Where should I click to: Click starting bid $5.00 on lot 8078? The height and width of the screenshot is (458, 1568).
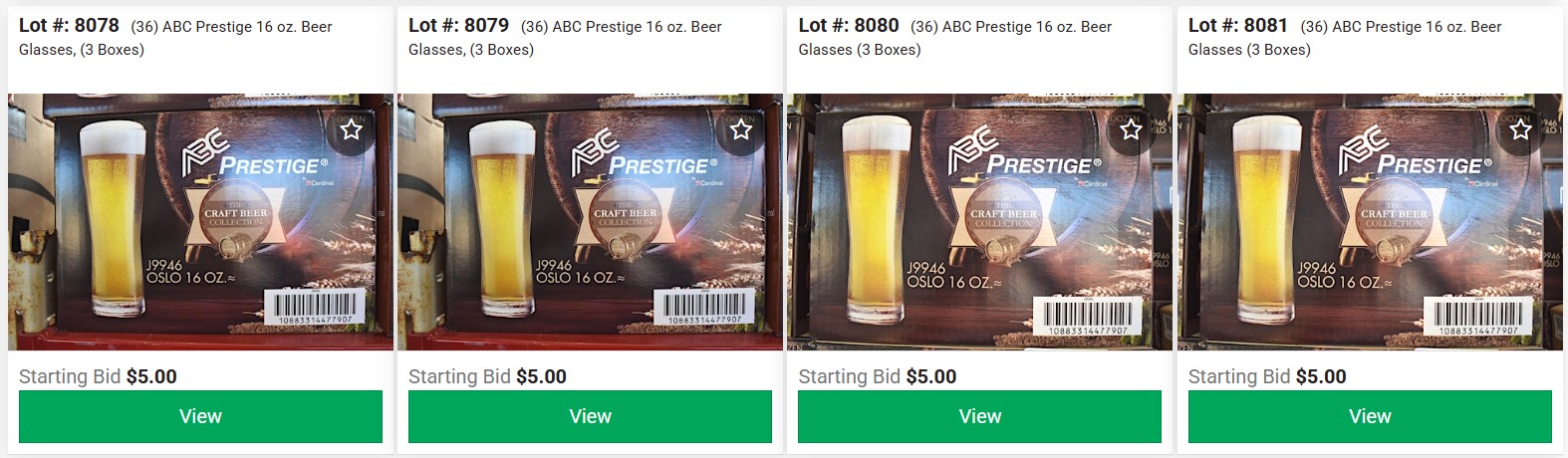98,376
